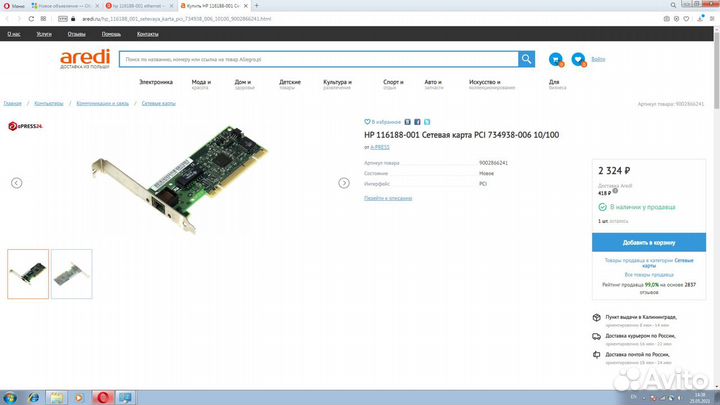
Task: Open the 'О нас' menu link
Action: pyautogui.click(x=14, y=34)
